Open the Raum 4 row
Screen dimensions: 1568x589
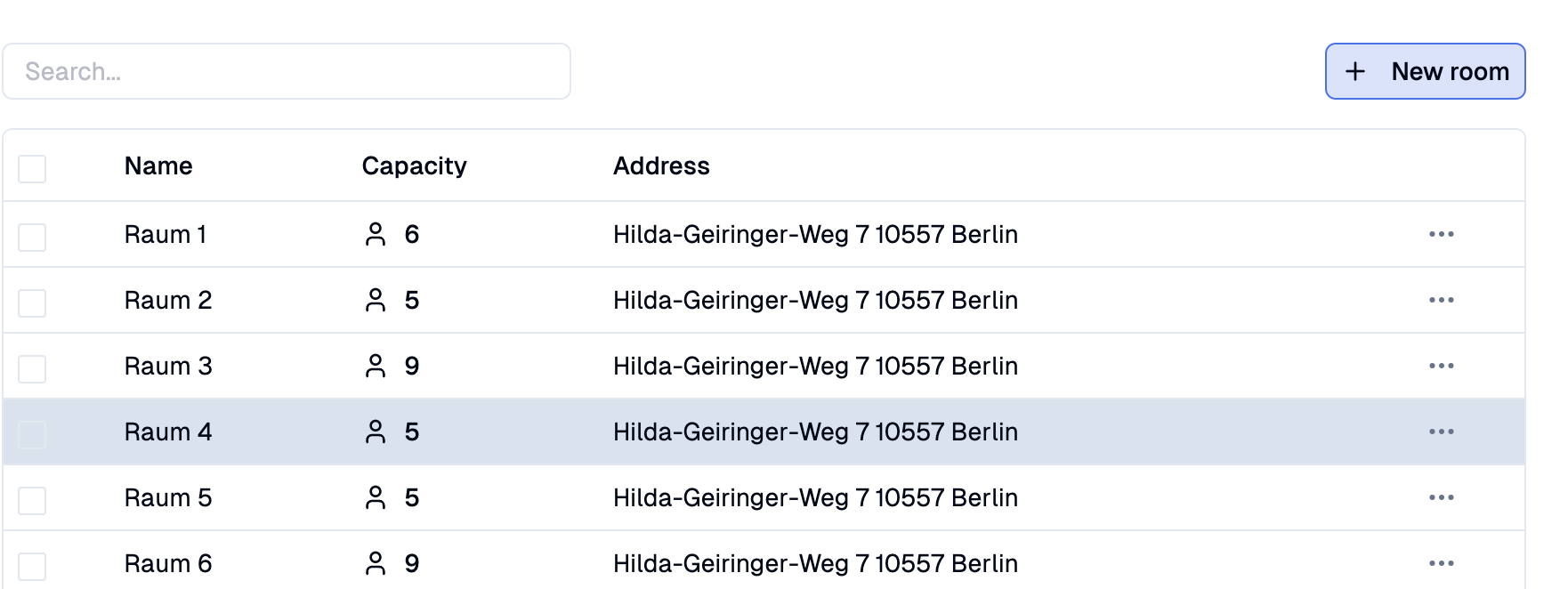pyautogui.click(x=764, y=432)
